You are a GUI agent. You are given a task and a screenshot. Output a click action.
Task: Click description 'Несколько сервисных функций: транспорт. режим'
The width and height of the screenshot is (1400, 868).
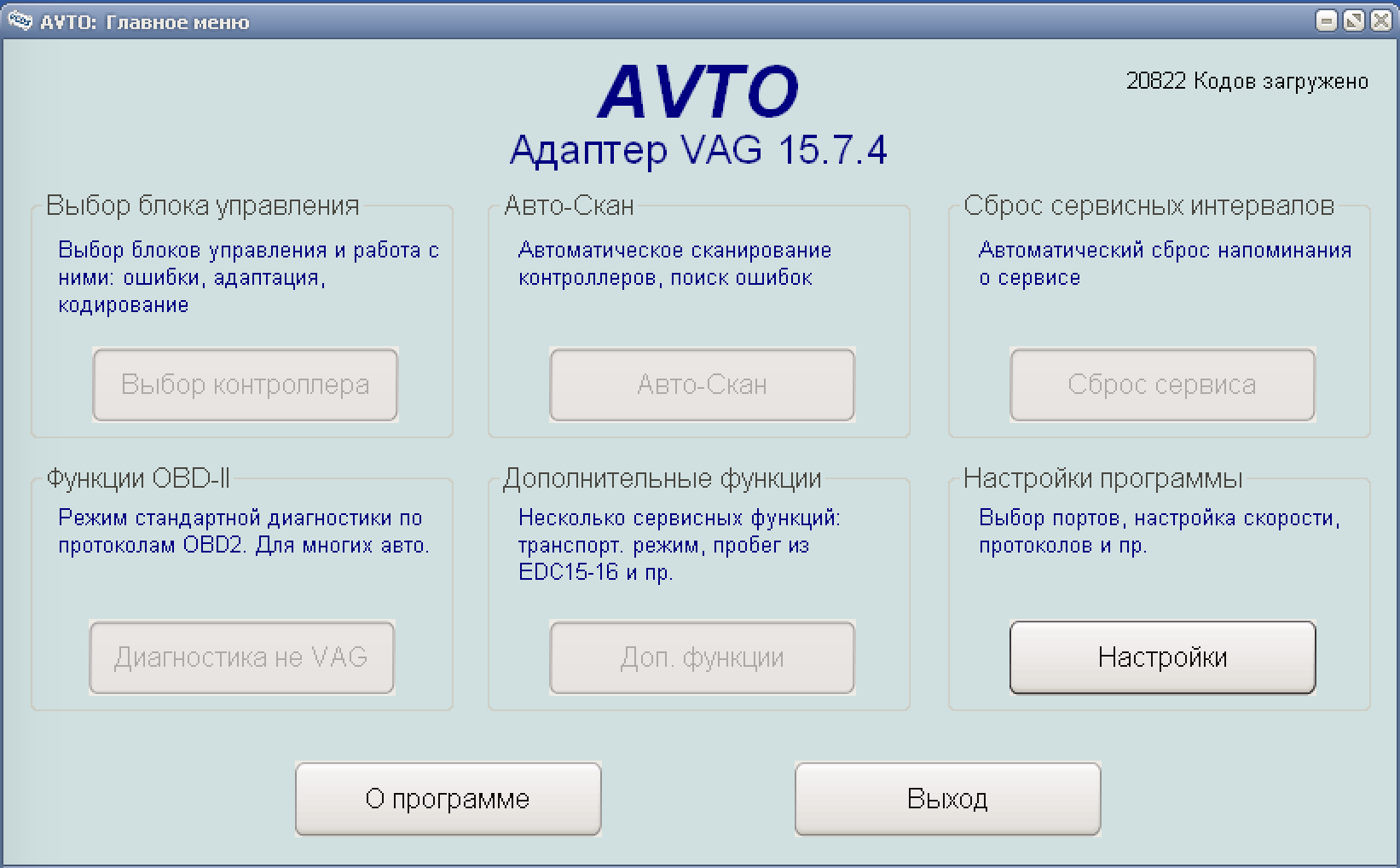679,545
